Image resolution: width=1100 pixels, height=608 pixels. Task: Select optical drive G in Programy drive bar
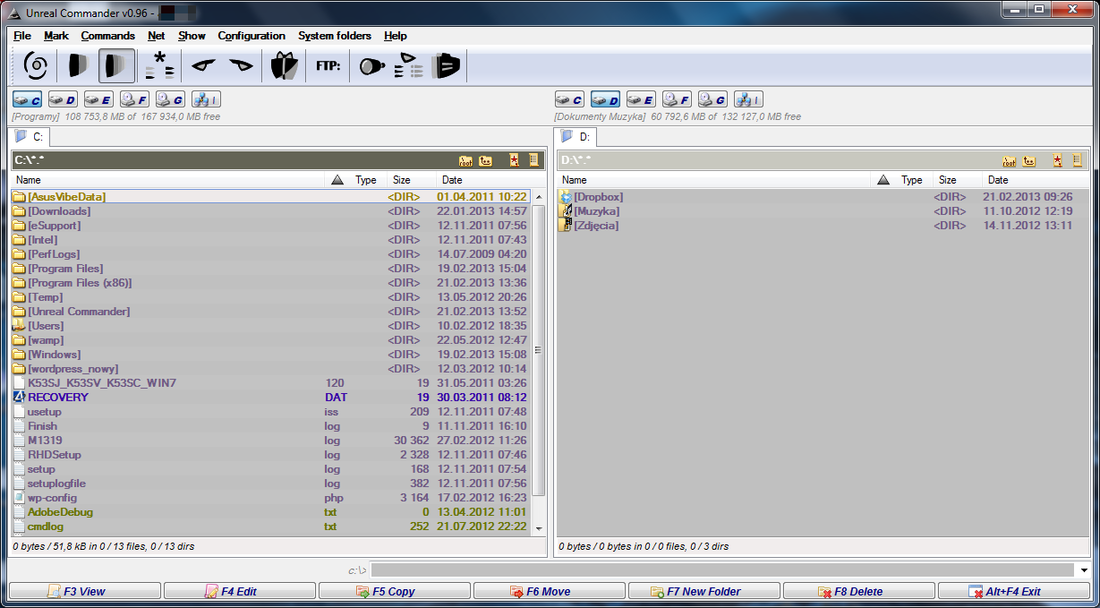[170, 100]
